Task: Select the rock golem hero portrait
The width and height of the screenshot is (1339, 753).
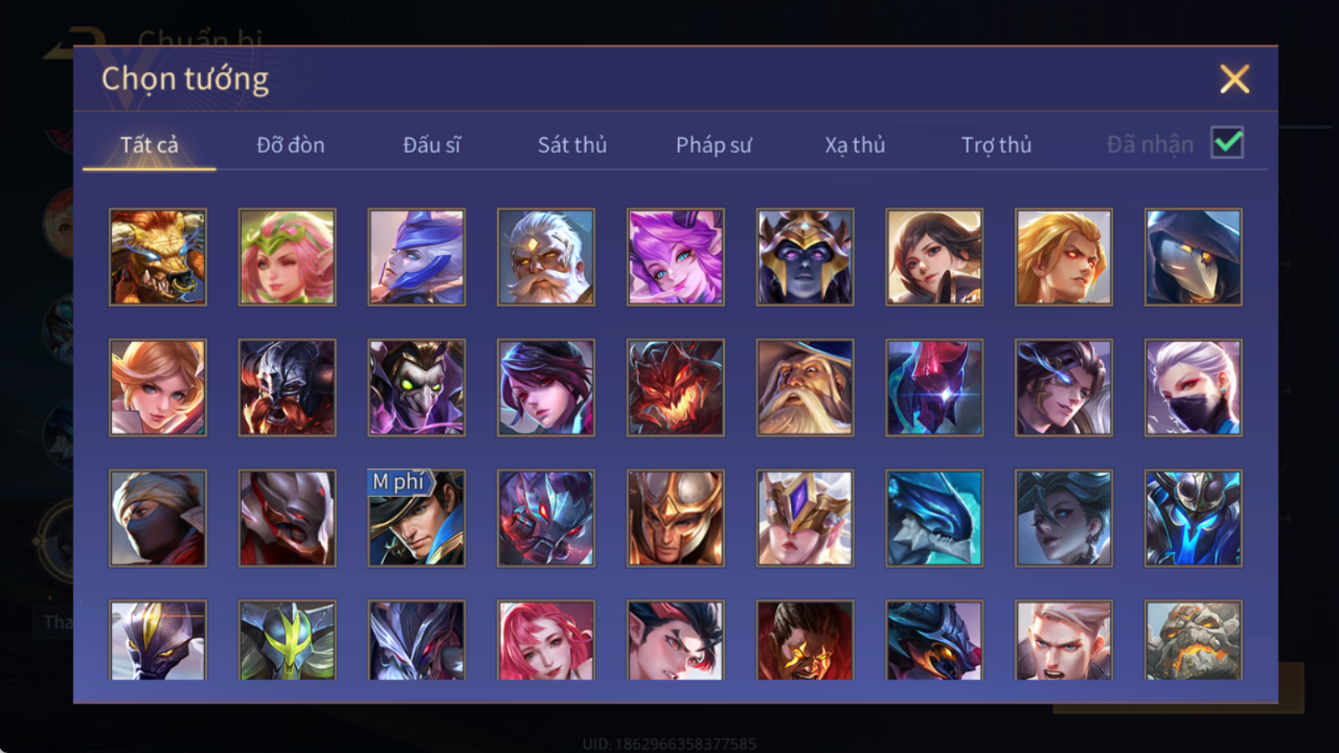Action: coord(1194,640)
